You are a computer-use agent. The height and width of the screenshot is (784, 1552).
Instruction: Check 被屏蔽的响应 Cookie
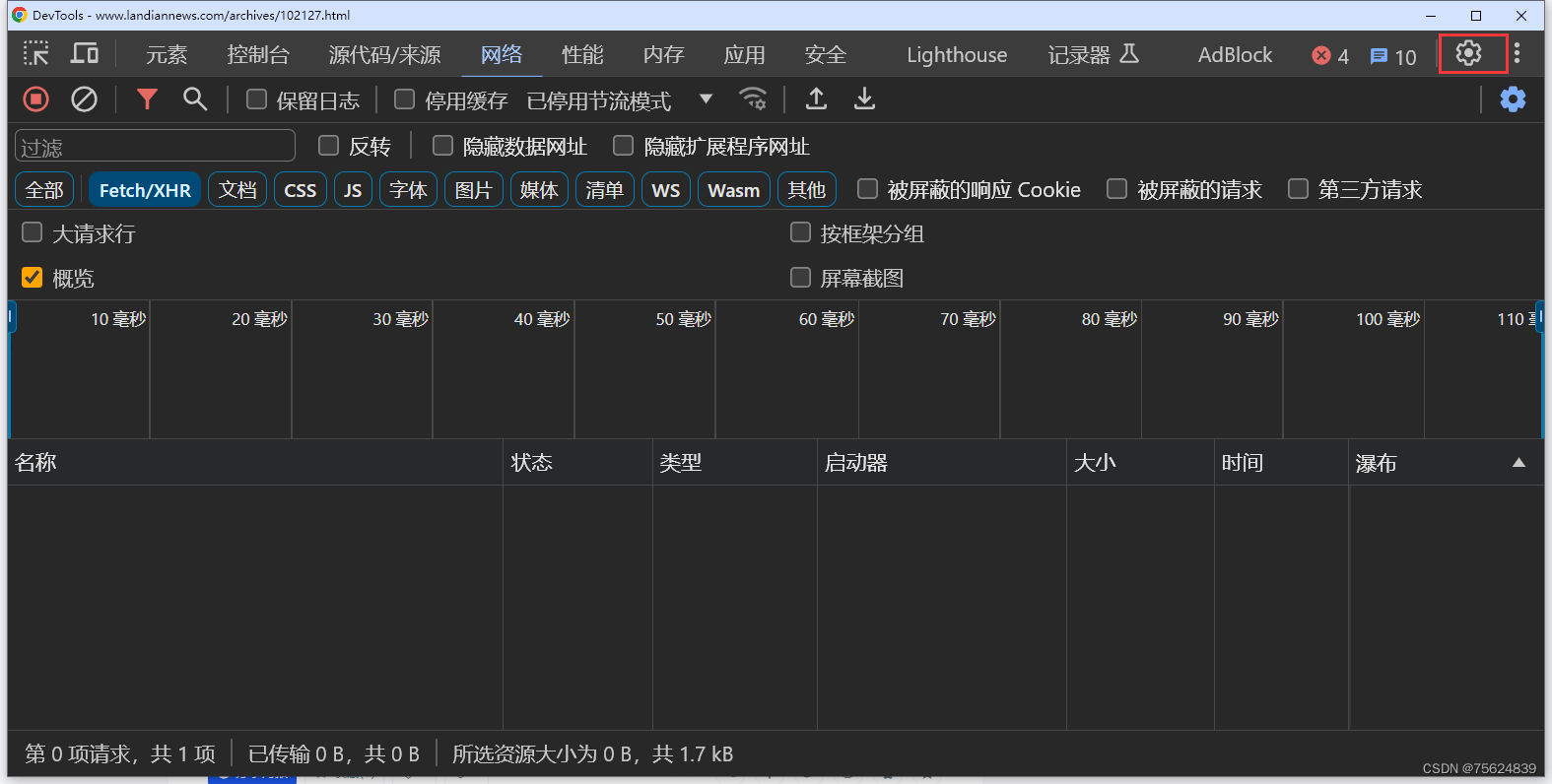point(867,188)
